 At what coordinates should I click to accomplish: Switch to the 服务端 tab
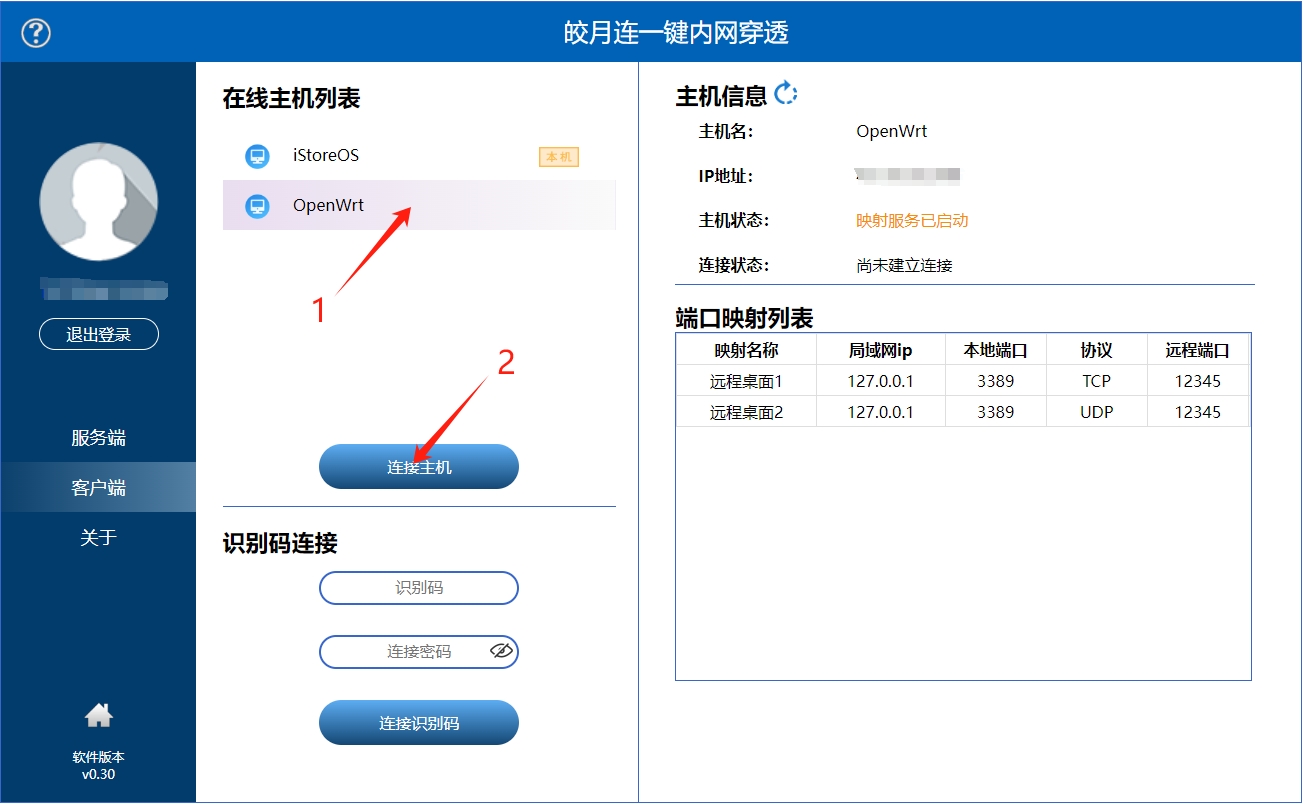[98, 437]
